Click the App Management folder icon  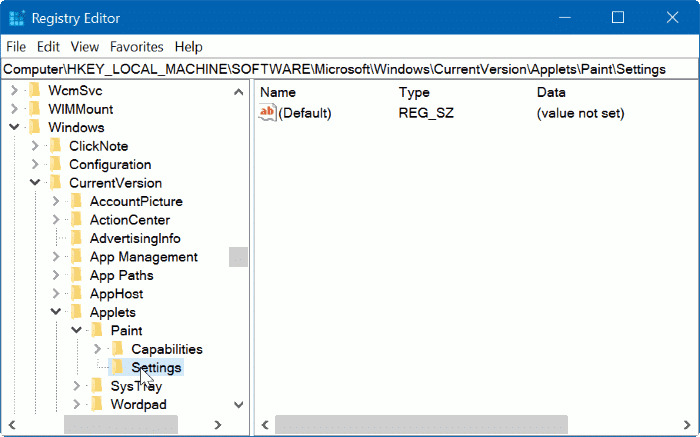(76, 257)
